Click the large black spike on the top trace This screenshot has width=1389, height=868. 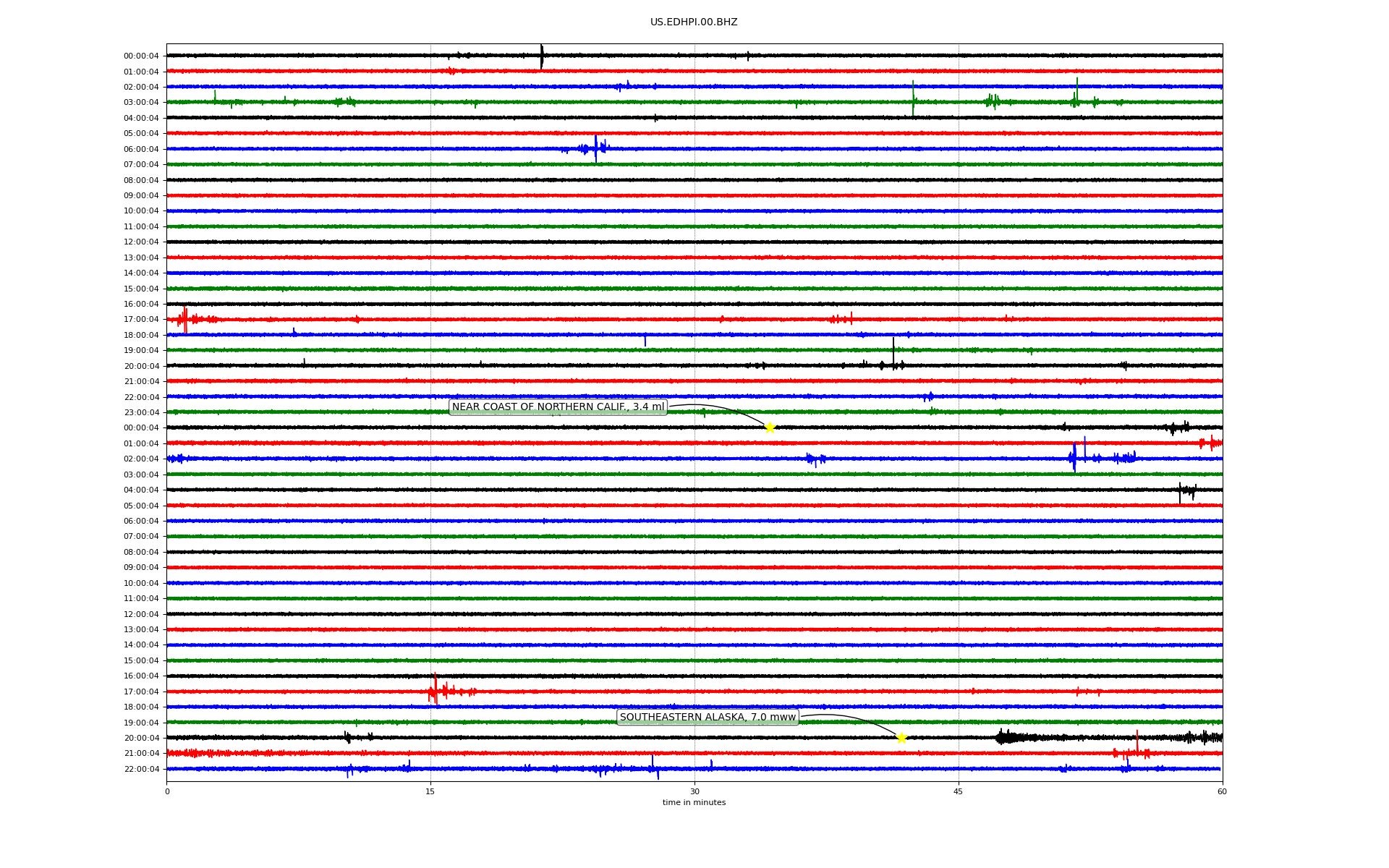click(x=542, y=56)
